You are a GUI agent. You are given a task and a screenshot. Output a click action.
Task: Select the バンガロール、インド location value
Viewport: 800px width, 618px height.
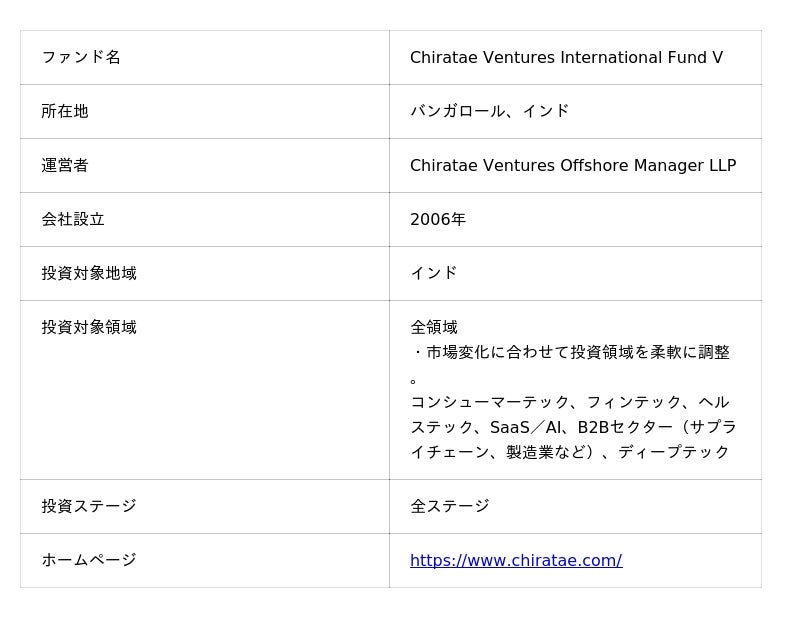489,112
